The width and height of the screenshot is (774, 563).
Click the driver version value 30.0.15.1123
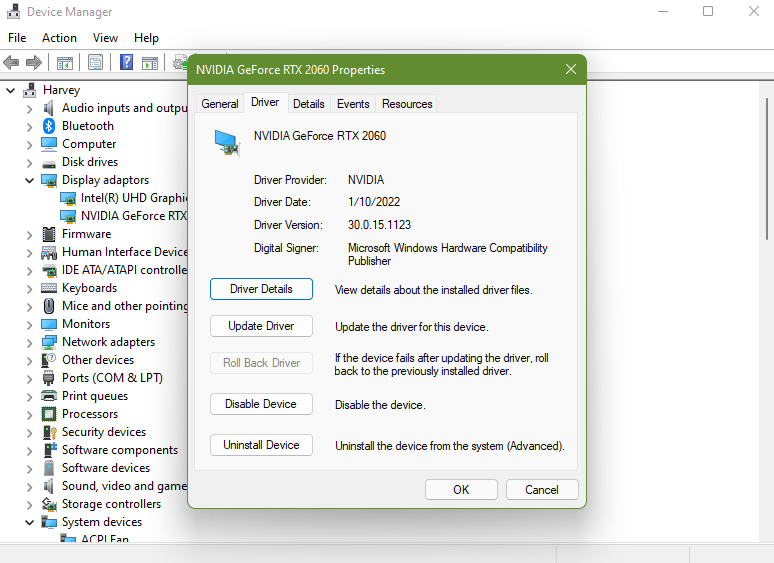(x=379, y=225)
